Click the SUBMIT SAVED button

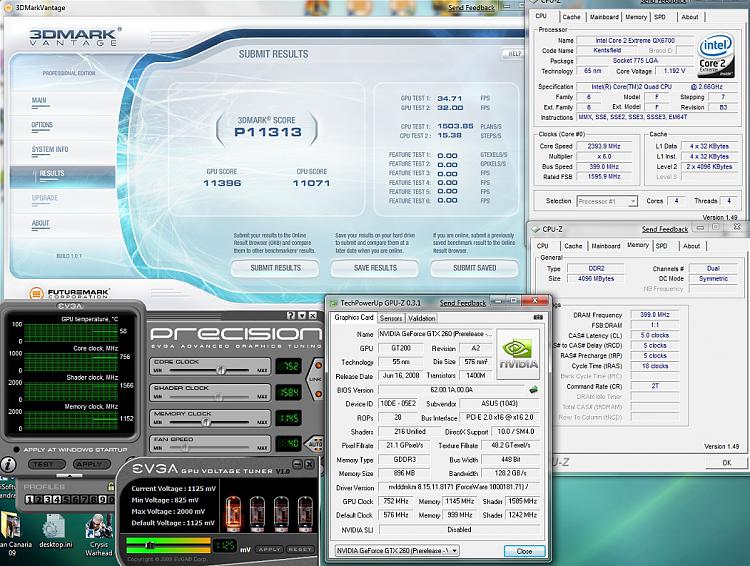click(x=474, y=268)
